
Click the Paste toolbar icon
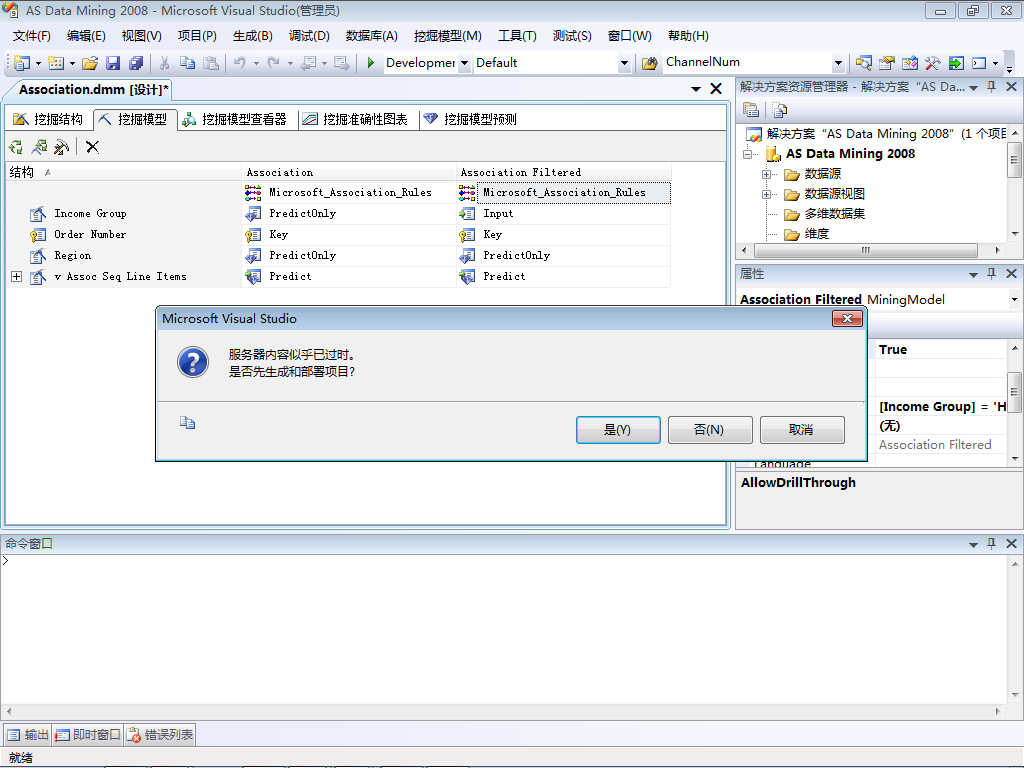click(x=211, y=63)
